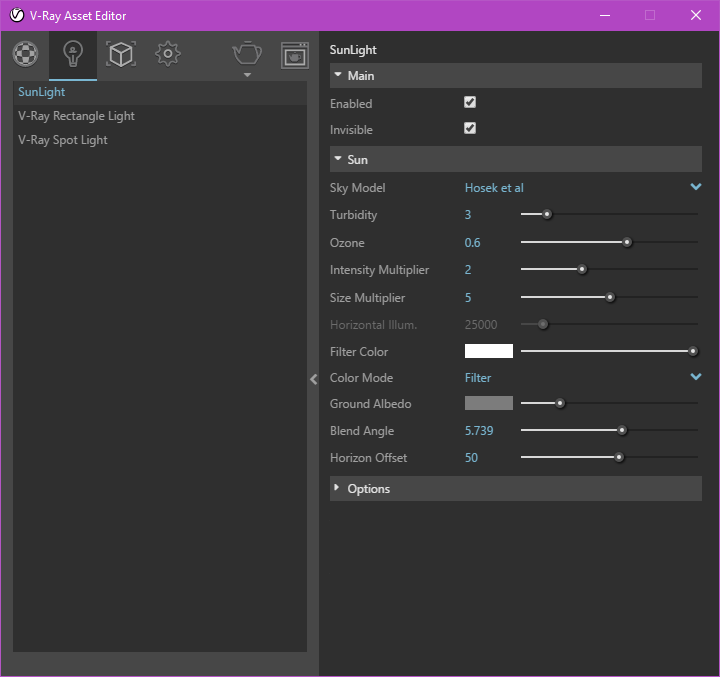Click the Blend Angle slider handle

point(622,430)
